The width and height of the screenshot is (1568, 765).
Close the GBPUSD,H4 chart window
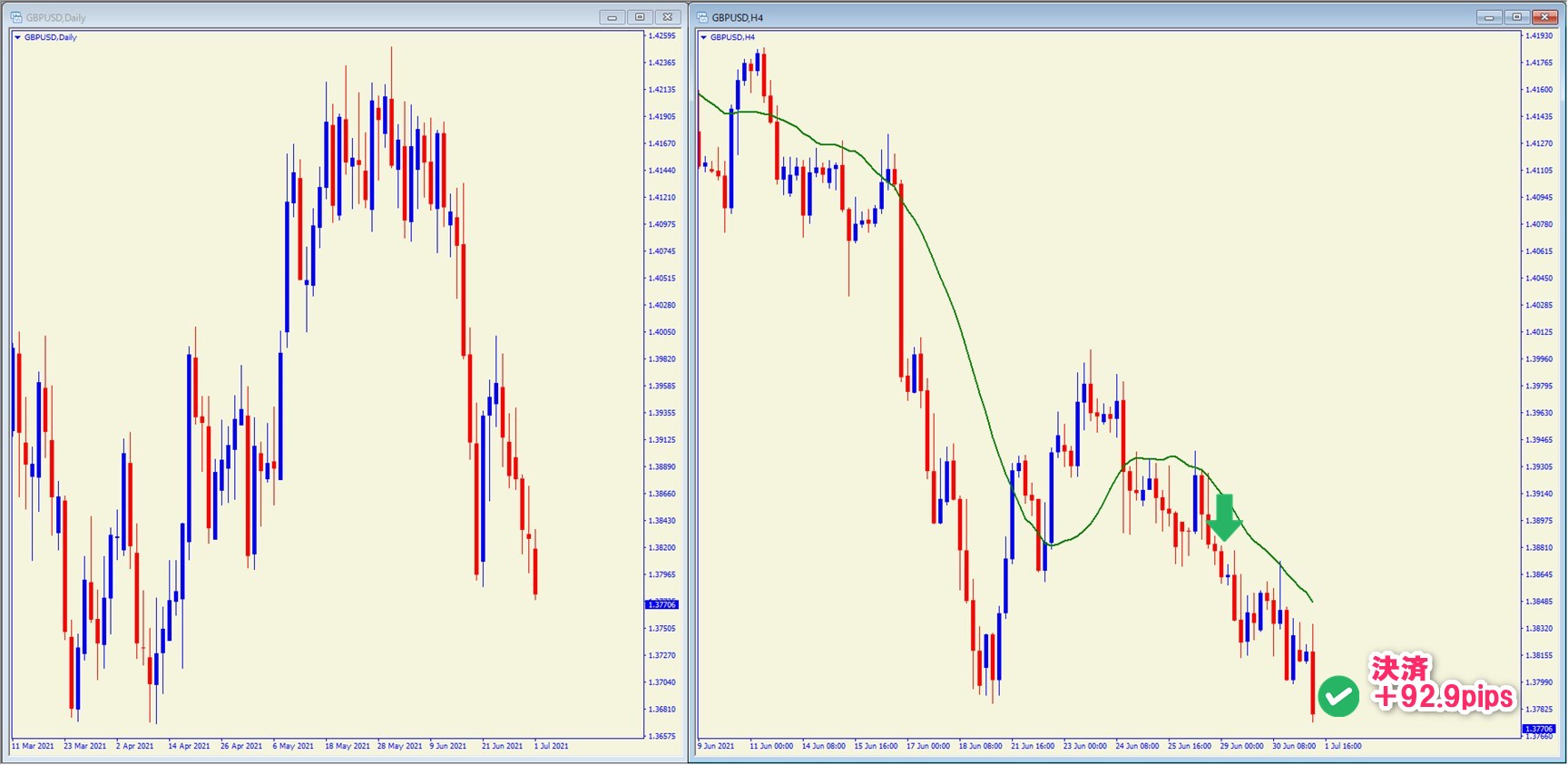[x=1544, y=17]
